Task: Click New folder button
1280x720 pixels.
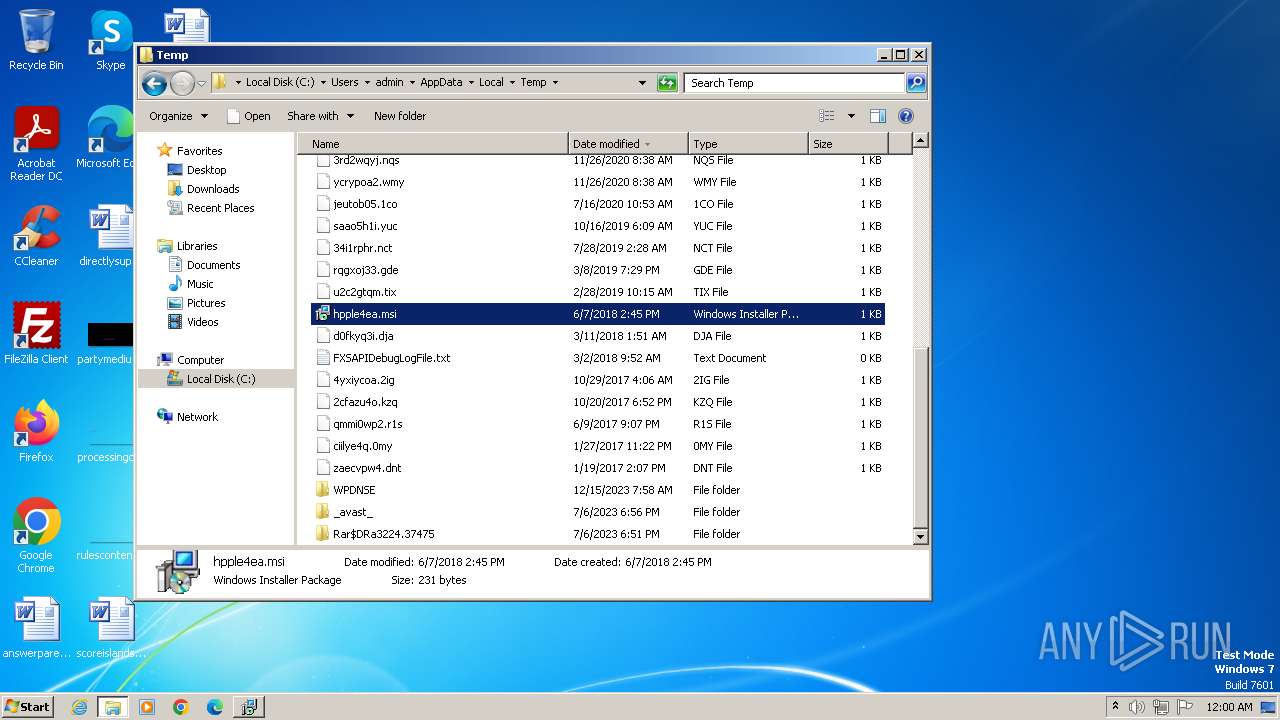Action: (400, 116)
